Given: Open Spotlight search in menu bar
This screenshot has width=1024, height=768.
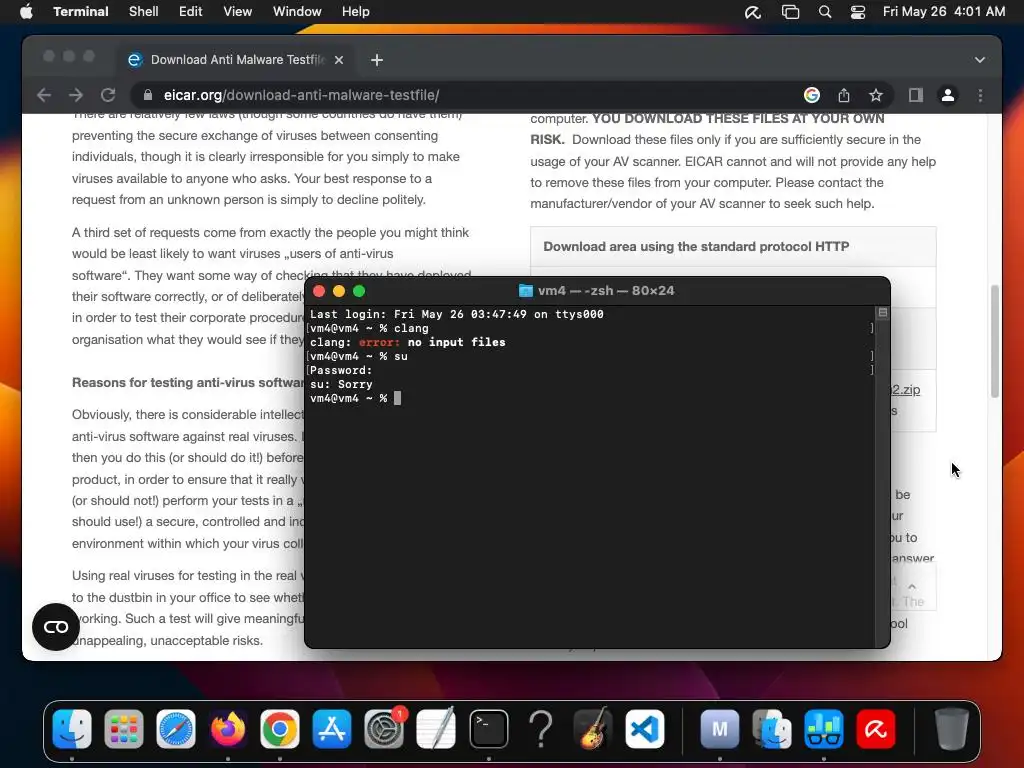Looking at the screenshot, I should coord(825,12).
